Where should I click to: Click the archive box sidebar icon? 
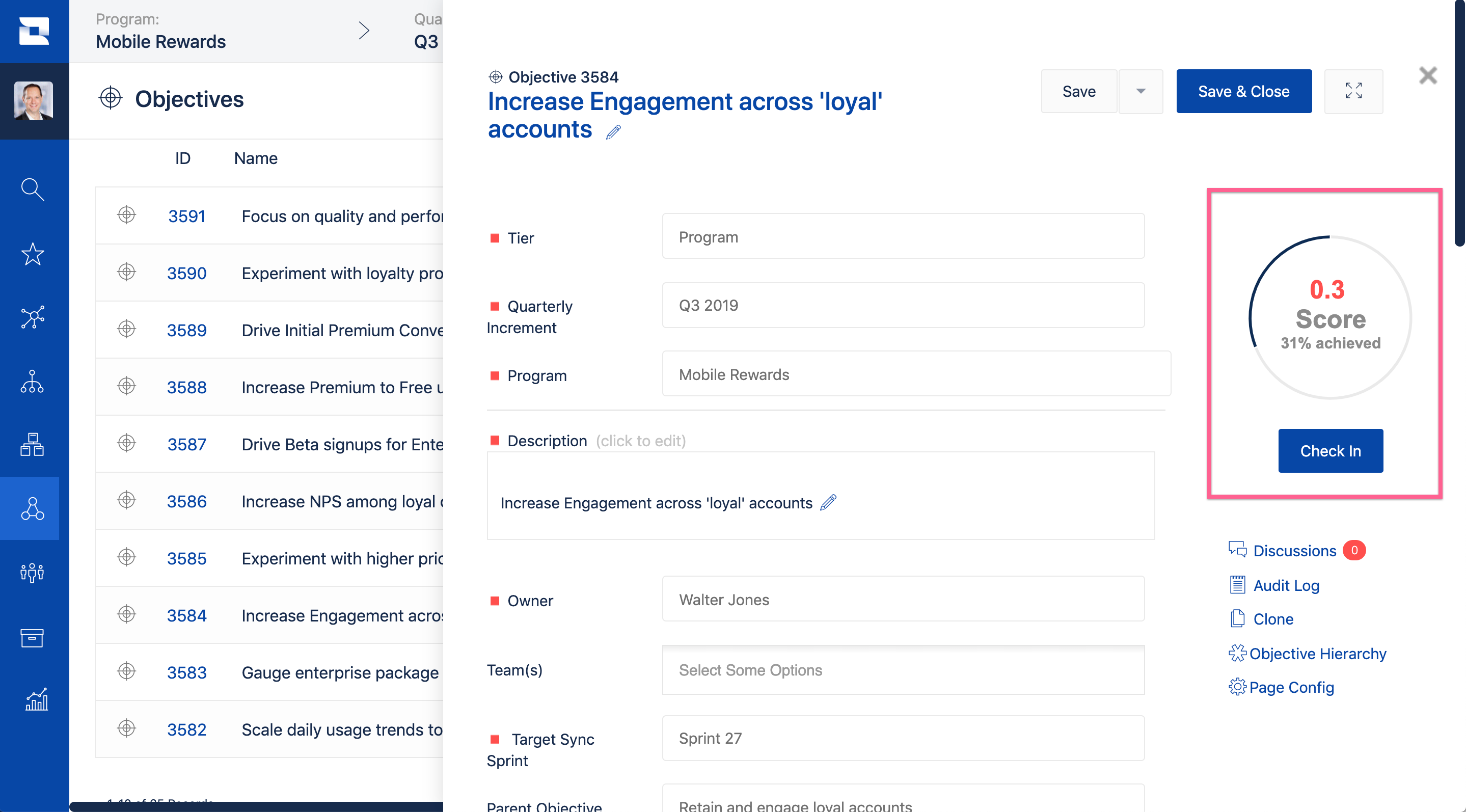click(33, 637)
